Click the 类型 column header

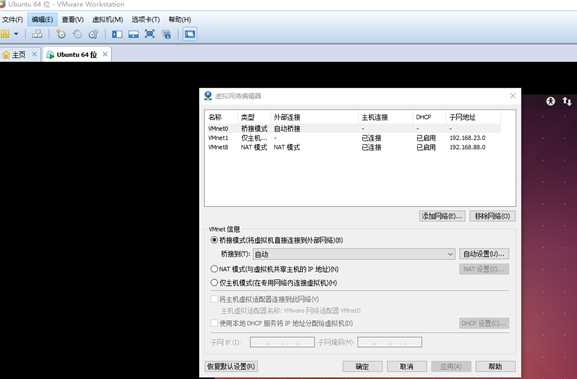pyautogui.click(x=248, y=117)
